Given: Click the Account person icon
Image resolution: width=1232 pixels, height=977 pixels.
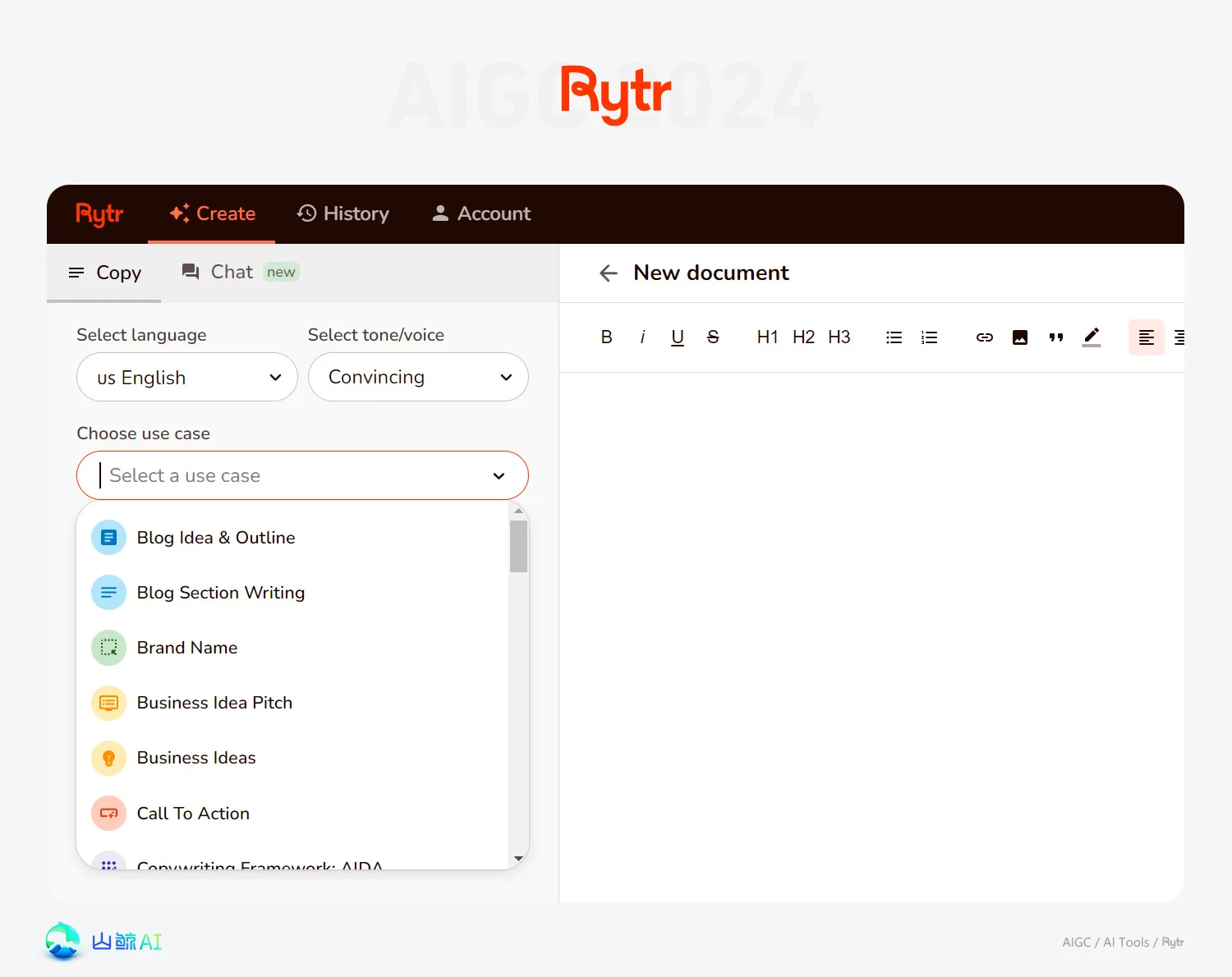Looking at the screenshot, I should [x=440, y=213].
